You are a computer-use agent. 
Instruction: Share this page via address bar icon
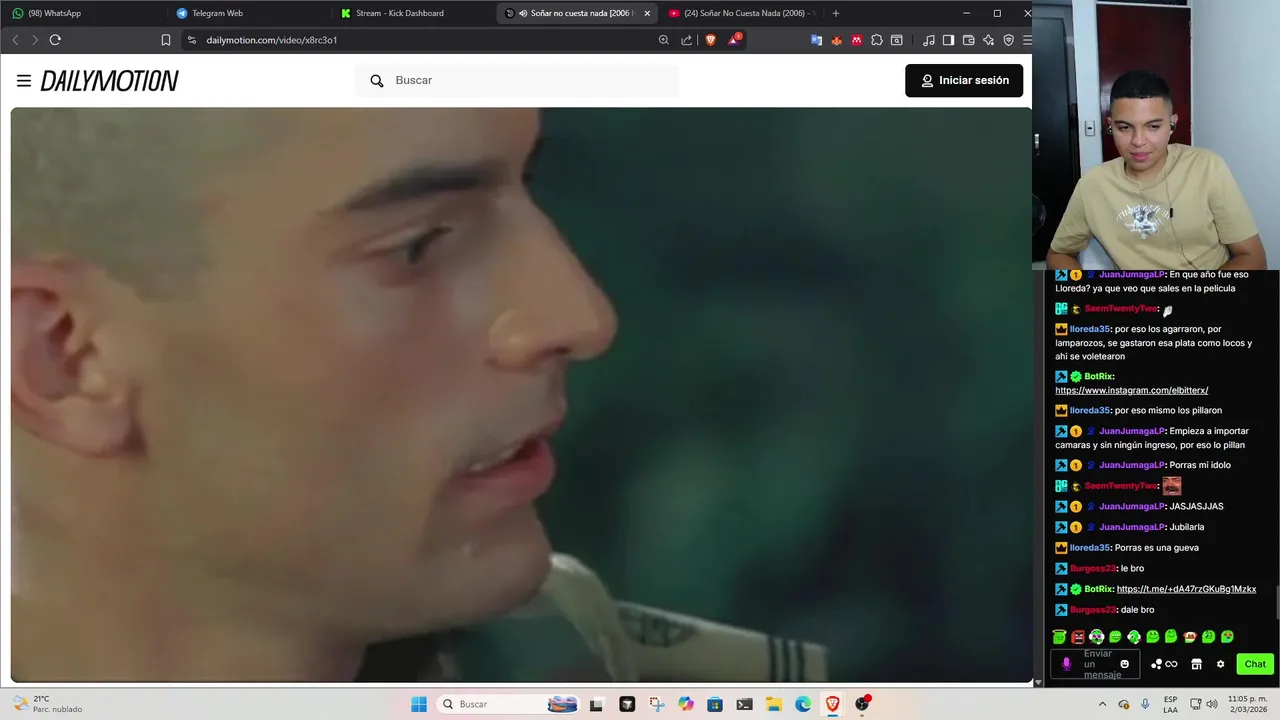(686, 40)
